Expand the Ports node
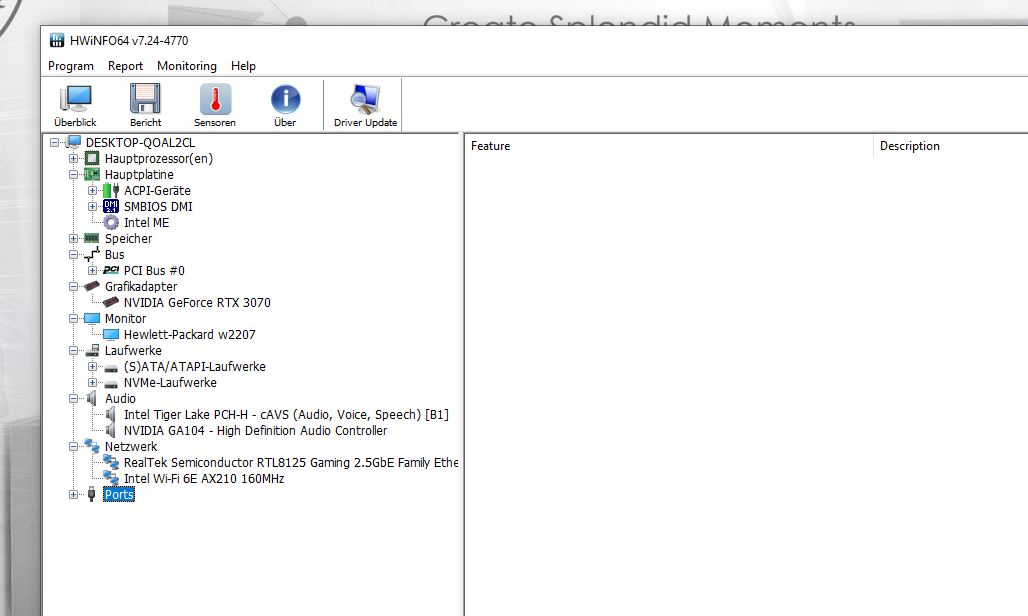 [x=73, y=495]
